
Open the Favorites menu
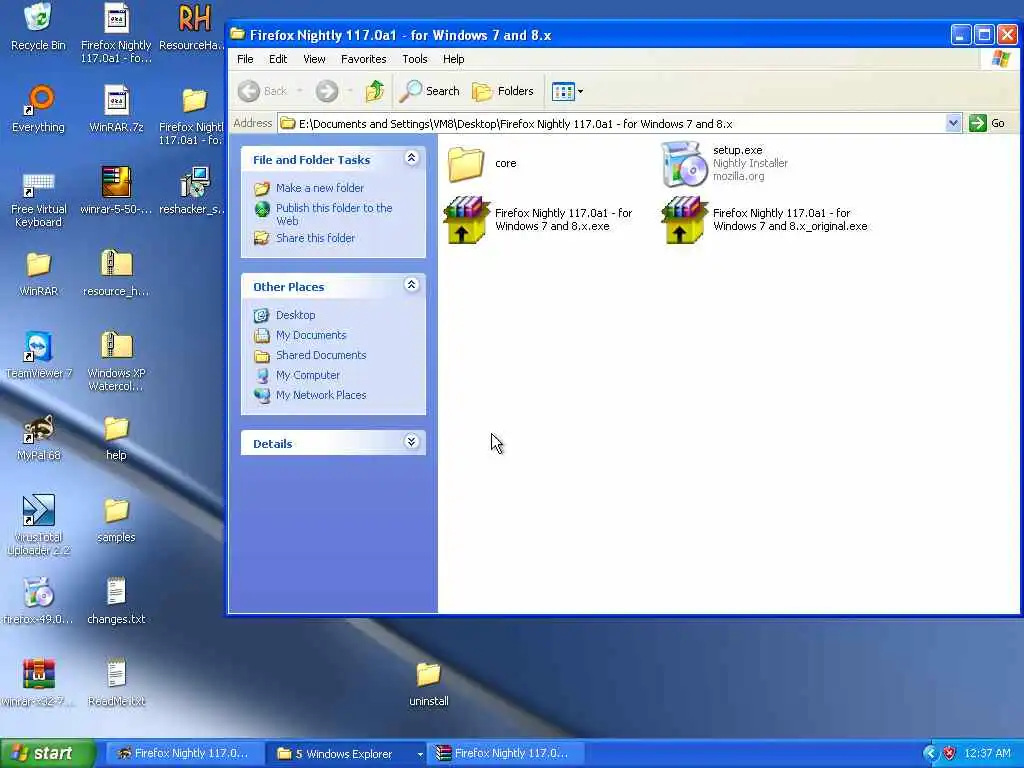tap(363, 59)
